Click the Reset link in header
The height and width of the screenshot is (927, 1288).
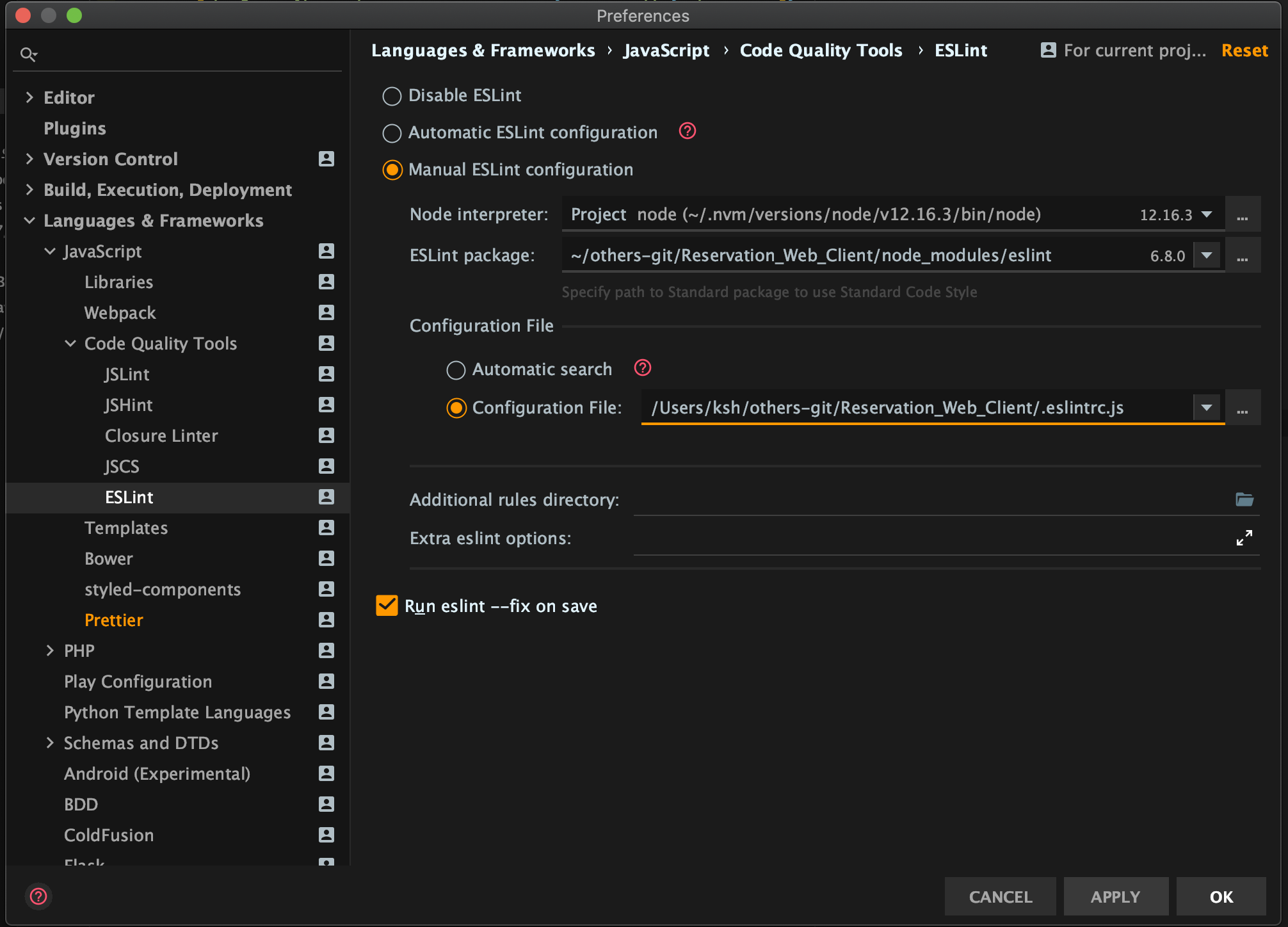(1244, 51)
